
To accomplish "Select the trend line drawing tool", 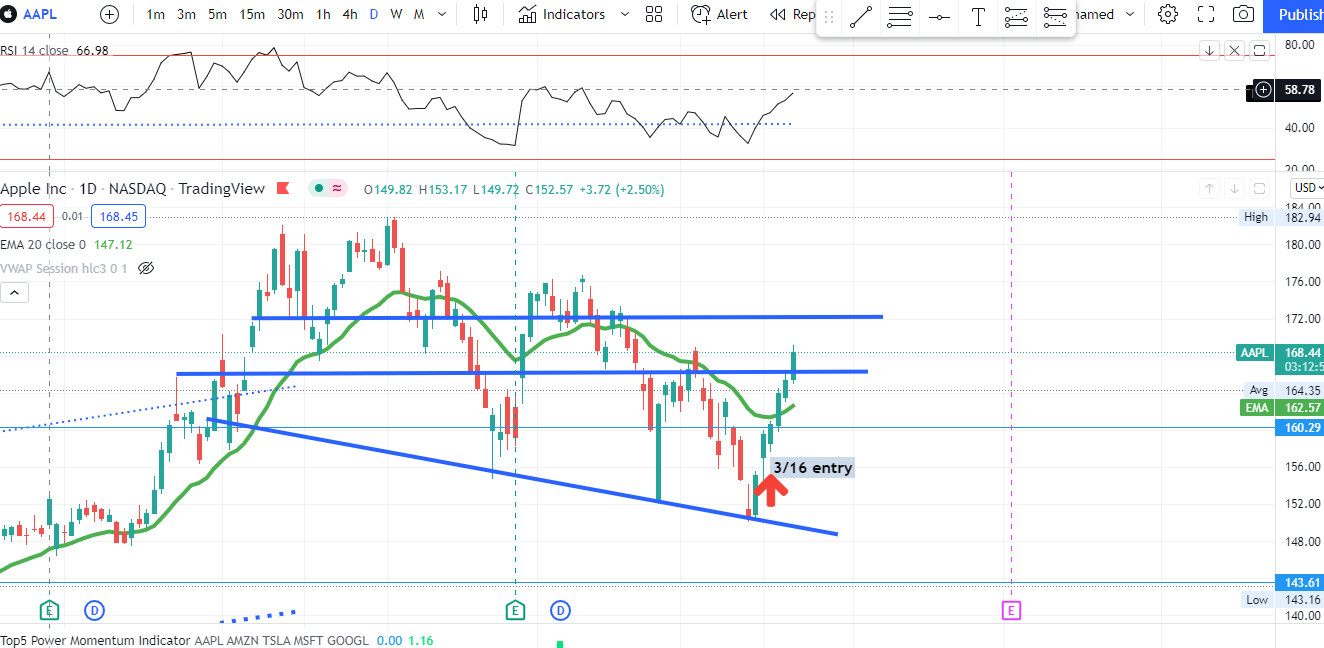I will [x=861, y=16].
